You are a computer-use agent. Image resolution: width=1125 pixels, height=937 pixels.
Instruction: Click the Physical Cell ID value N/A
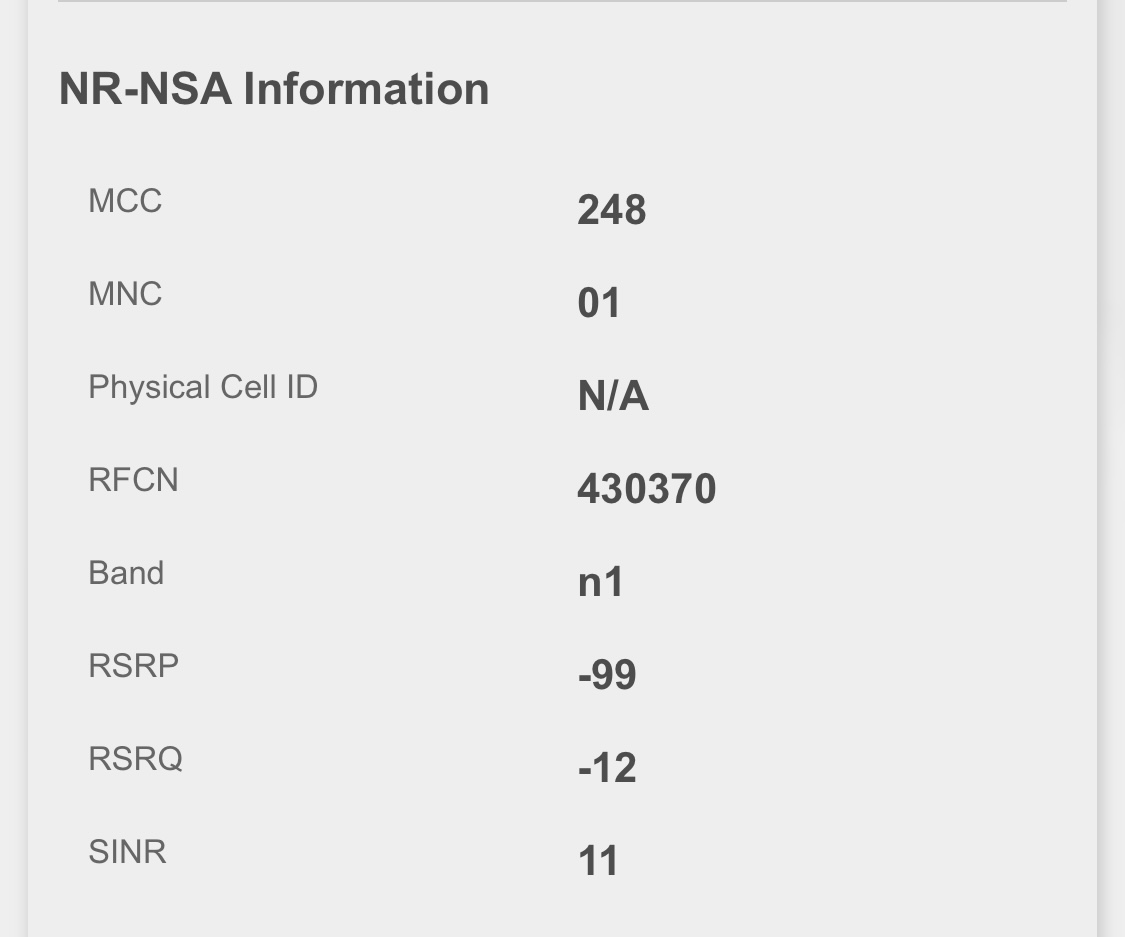point(613,397)
